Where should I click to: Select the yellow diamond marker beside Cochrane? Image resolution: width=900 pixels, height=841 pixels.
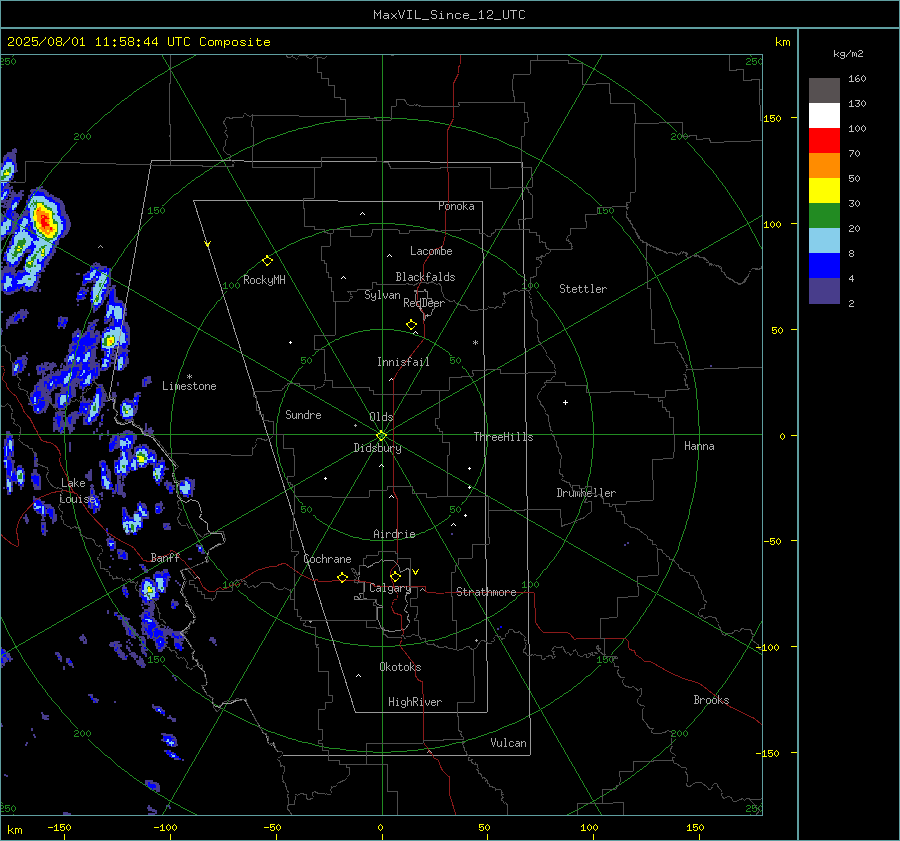pos(342,577)
